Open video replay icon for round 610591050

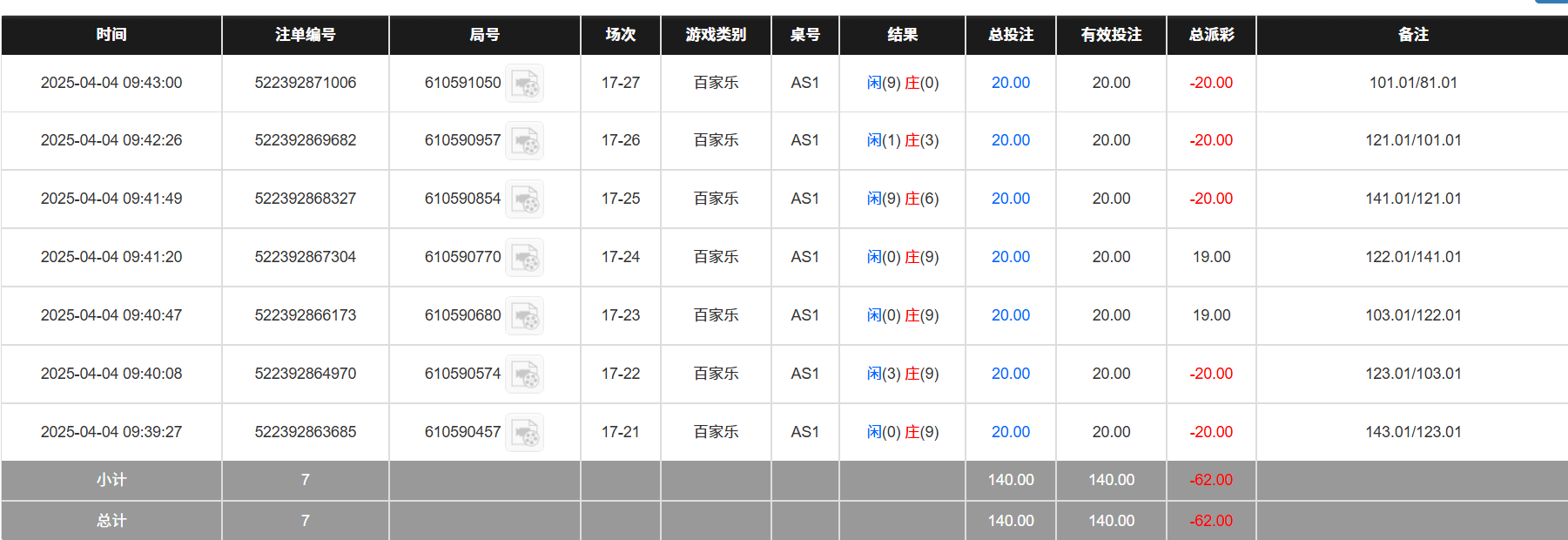(x=525, y=84)
